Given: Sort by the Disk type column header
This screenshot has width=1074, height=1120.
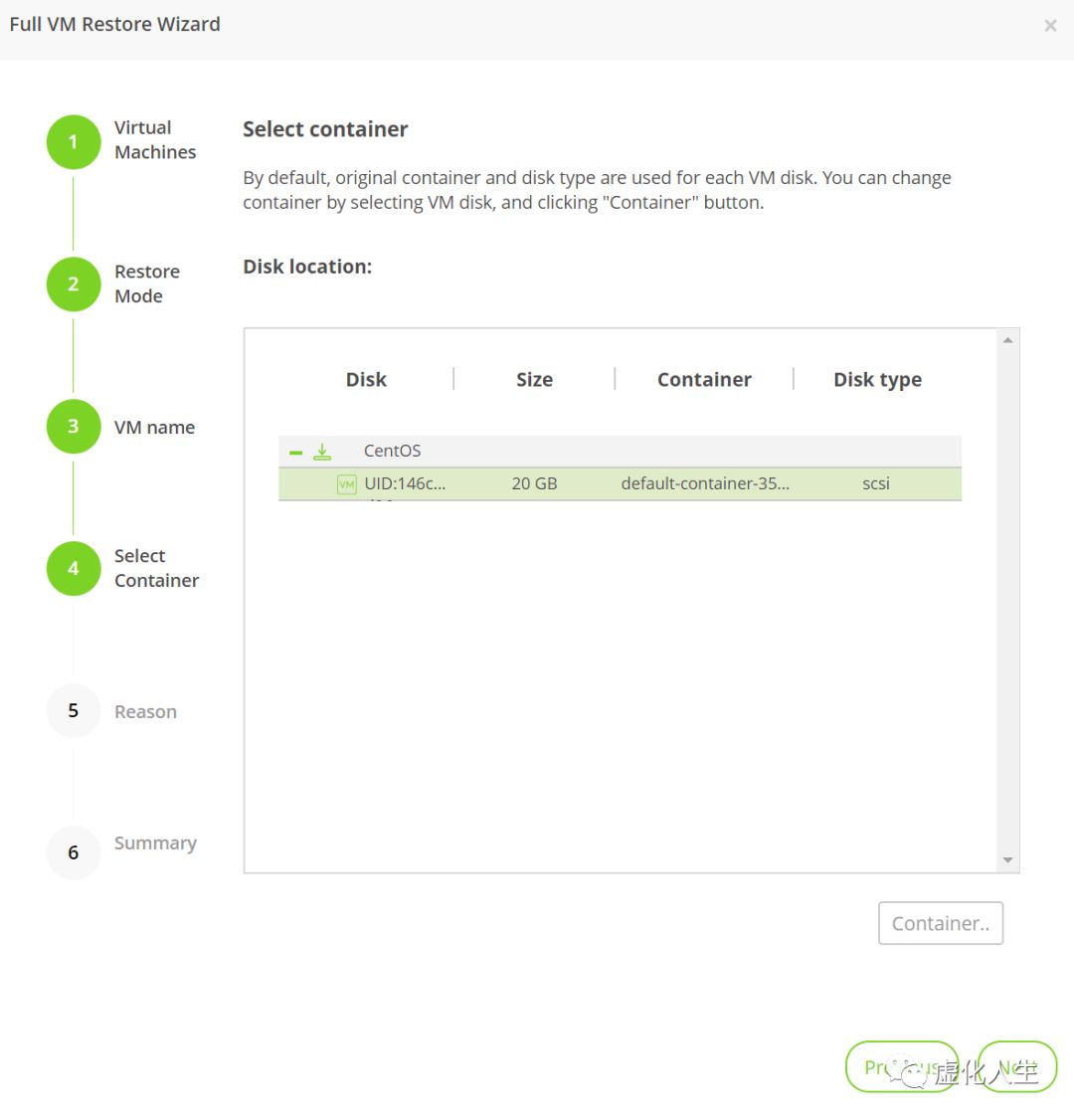Looking at the screenshot, I should coord(878,380).
